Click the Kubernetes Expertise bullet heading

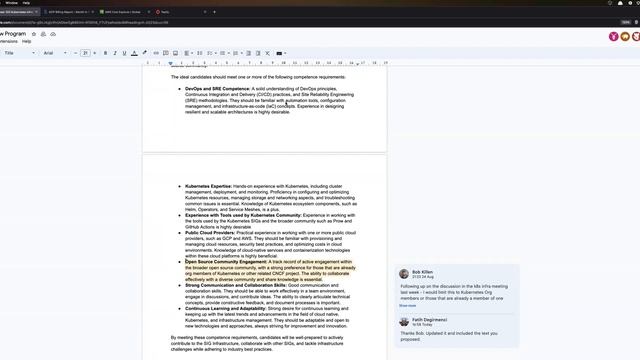pyautogui.click(x=209, y=186)
